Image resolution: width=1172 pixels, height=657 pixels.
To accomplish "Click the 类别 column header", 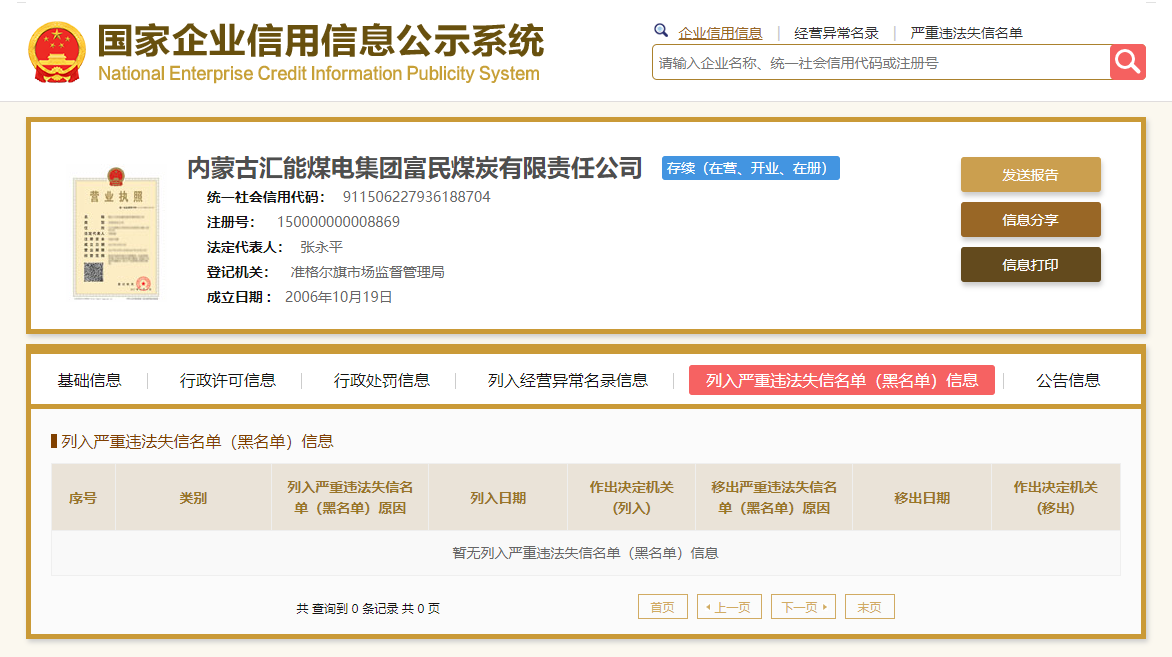I will pyautogui.click(x=193, y=498).
